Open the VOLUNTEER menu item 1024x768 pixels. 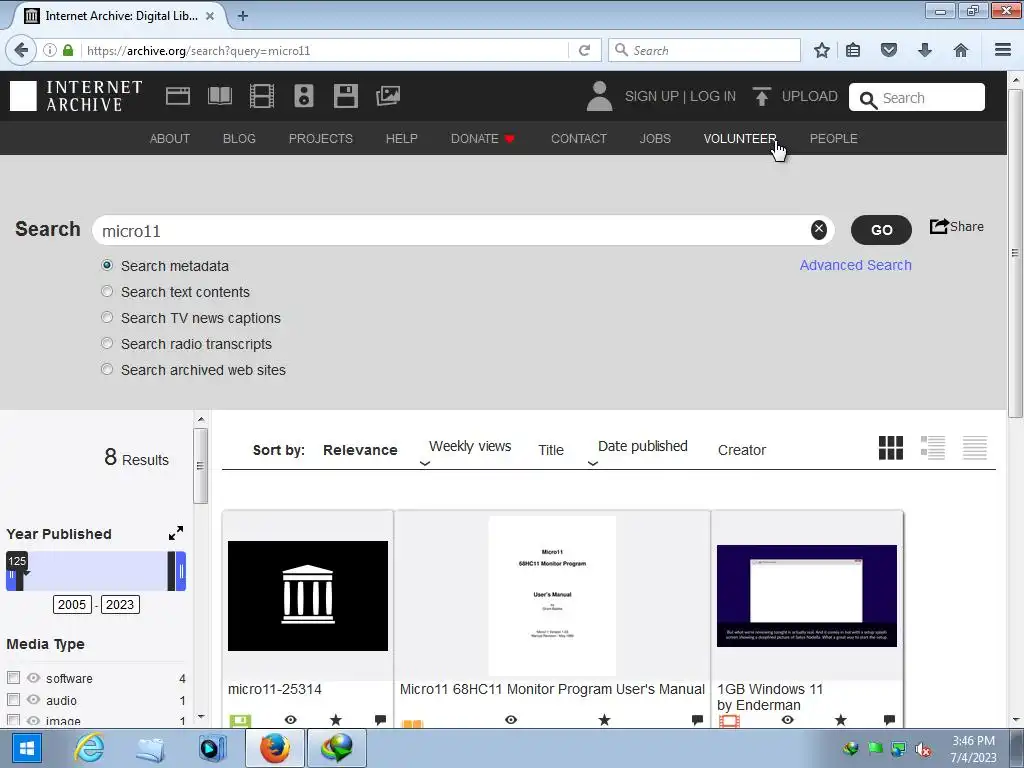click(740, 138)
